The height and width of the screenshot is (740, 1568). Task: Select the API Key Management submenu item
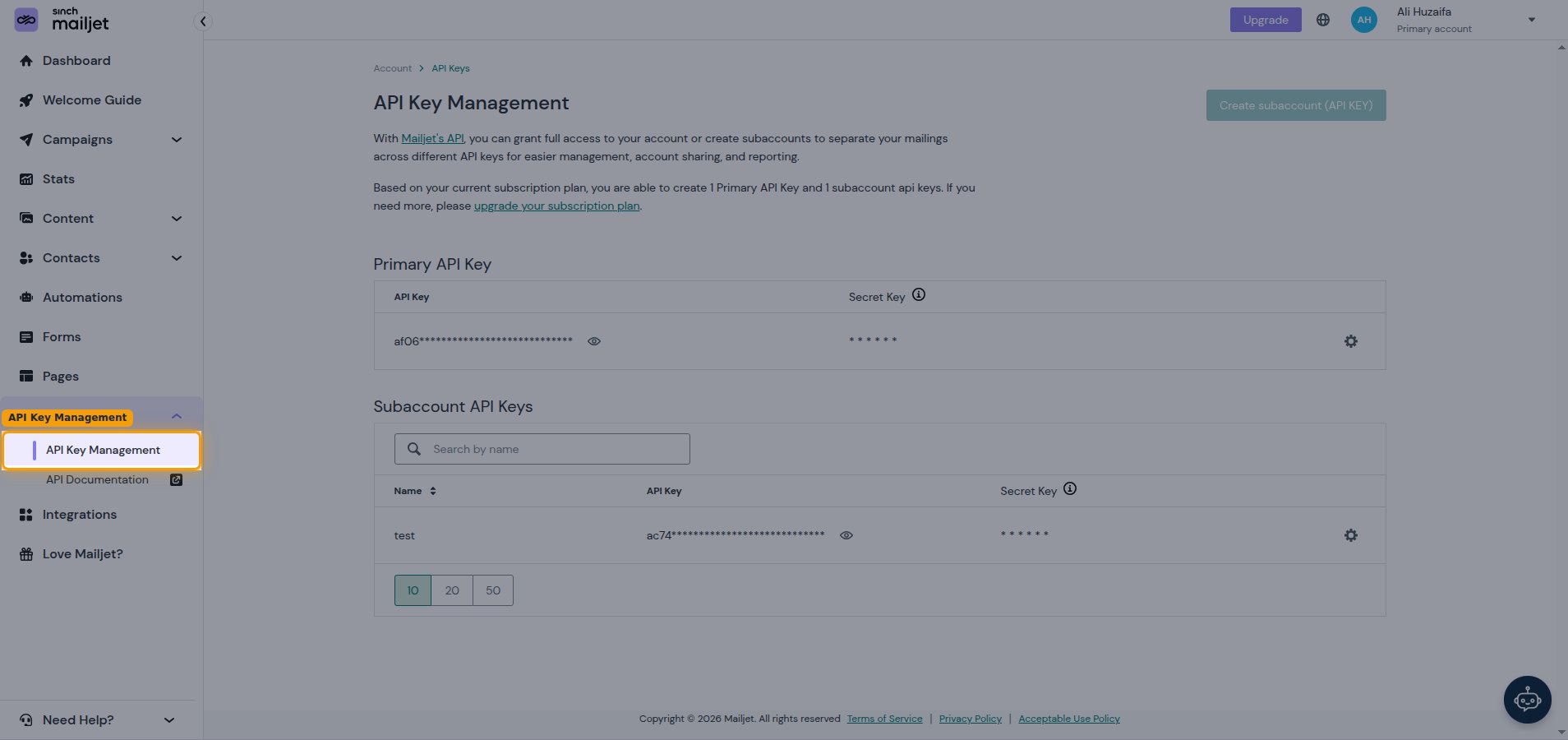click(102, 450)
